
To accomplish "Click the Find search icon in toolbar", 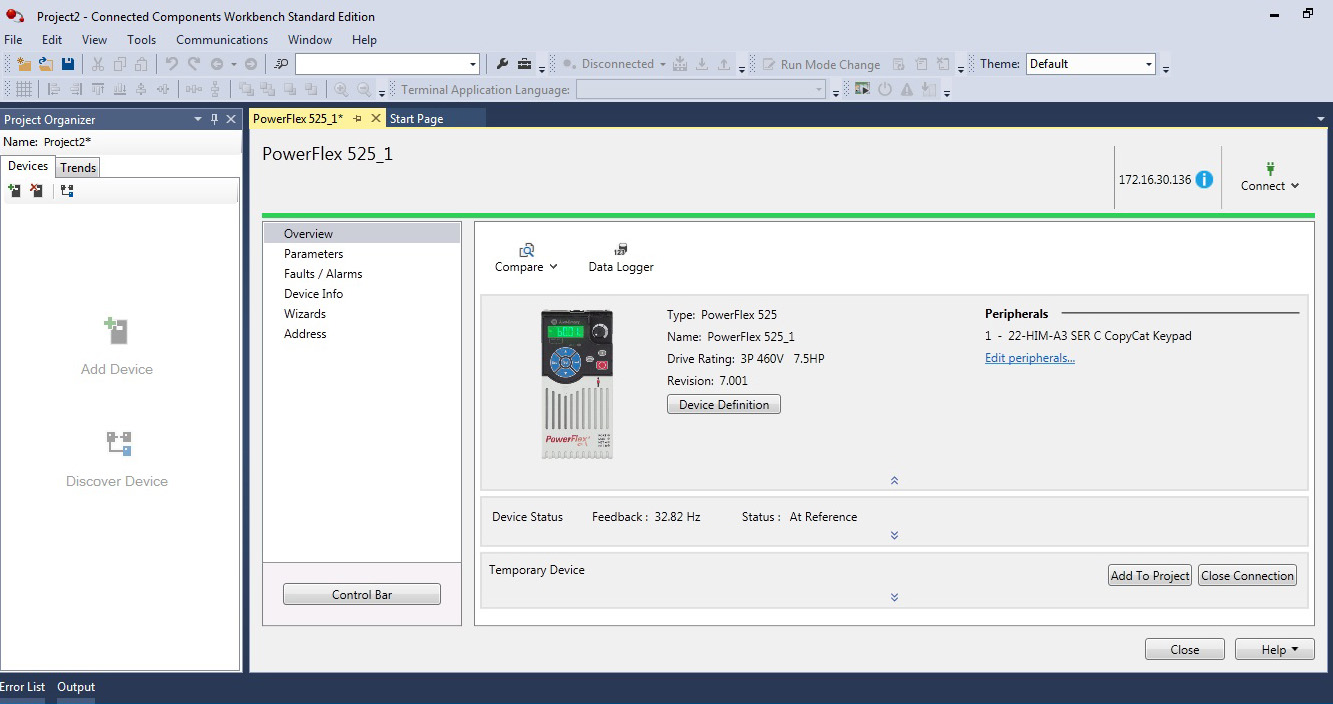I will tap(282, 64).
